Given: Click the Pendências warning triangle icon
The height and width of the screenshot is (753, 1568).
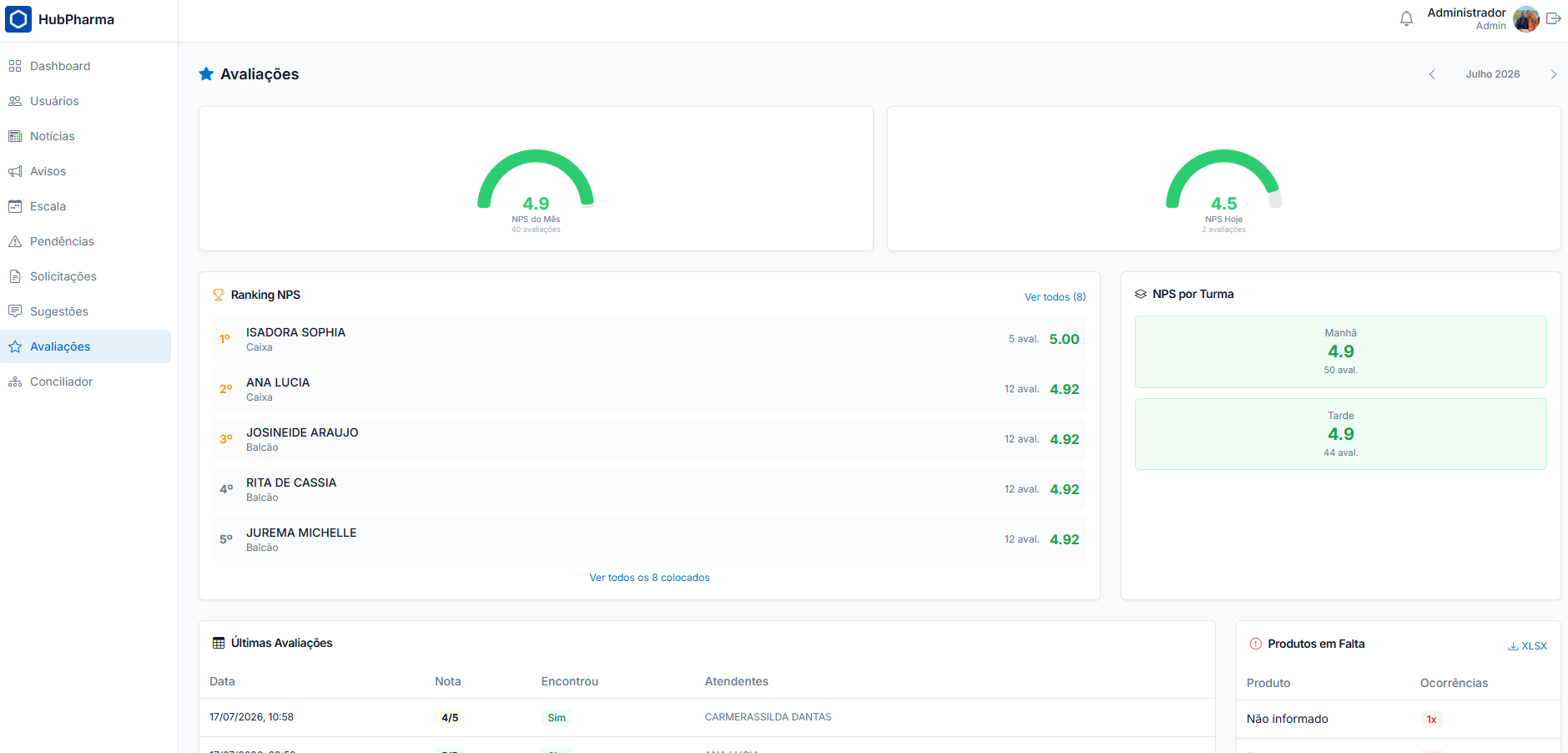Looking at the screenshot, I should 15,241.
